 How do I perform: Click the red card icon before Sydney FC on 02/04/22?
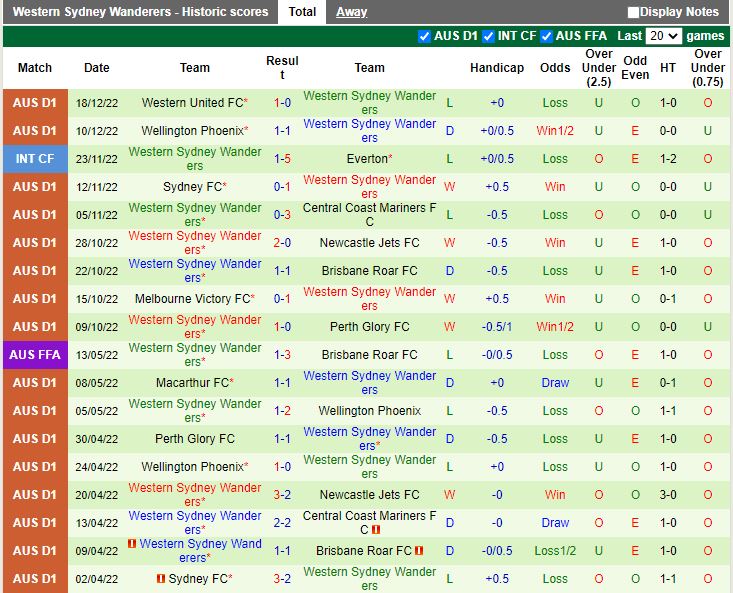point(161,579)
